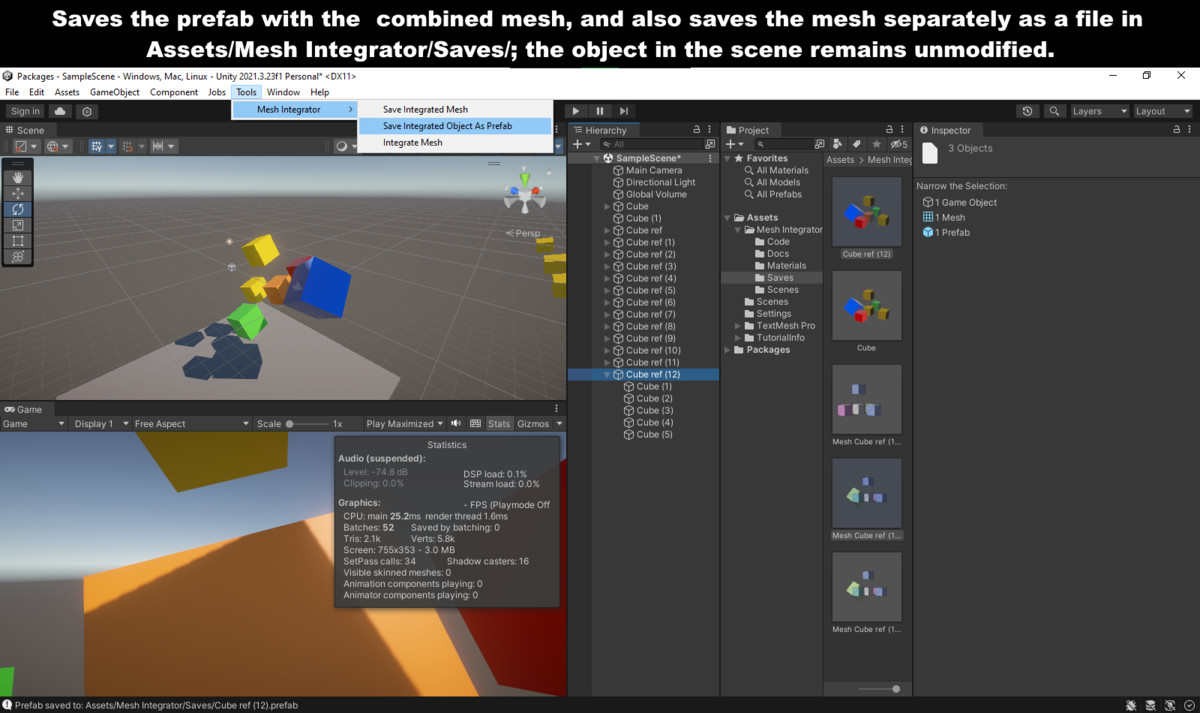
Task: Open the Play Maximized dropdown
Action: [405, 423]
